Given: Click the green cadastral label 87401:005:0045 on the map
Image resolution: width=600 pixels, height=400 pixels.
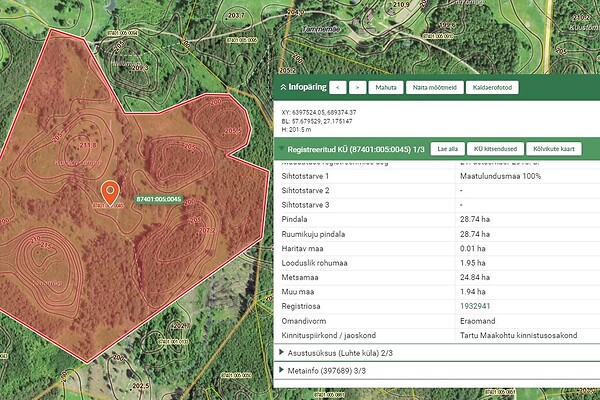Looking at the screenshot, I should (x=158, y=199).
